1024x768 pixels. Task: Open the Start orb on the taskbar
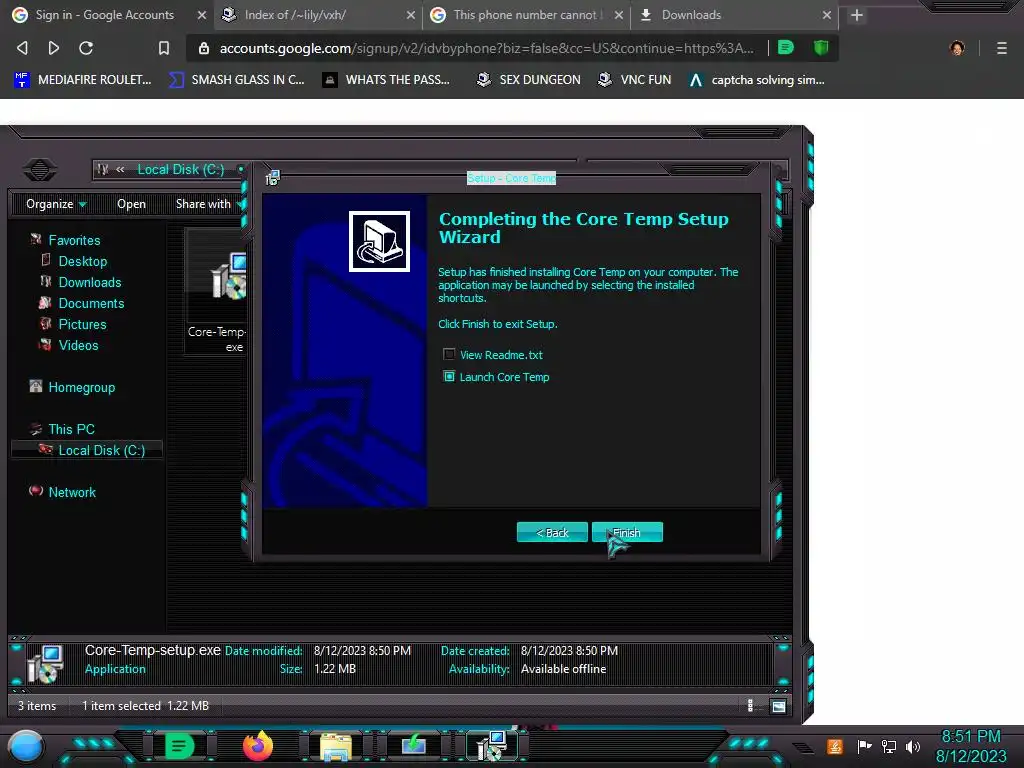point(26,746)
